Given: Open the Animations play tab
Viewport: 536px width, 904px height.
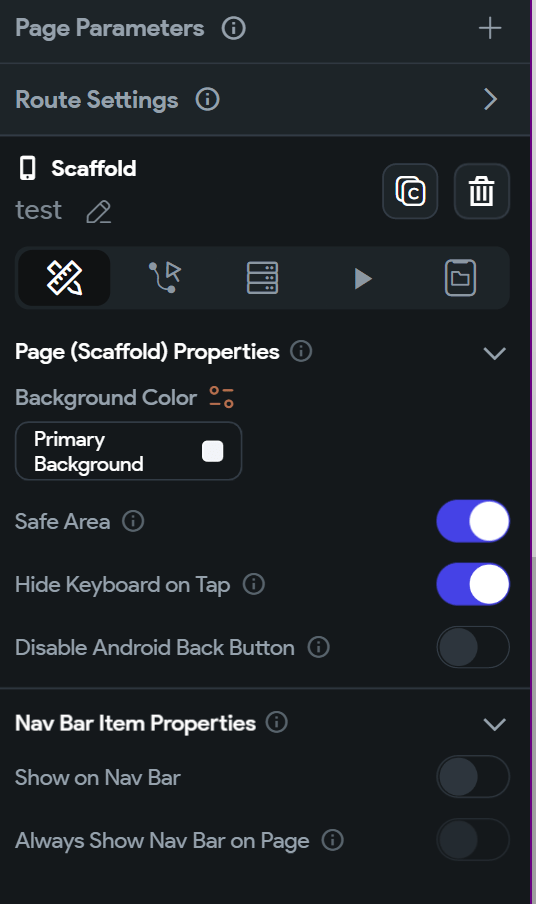Looking at the screenshot, I should (363, 278).
